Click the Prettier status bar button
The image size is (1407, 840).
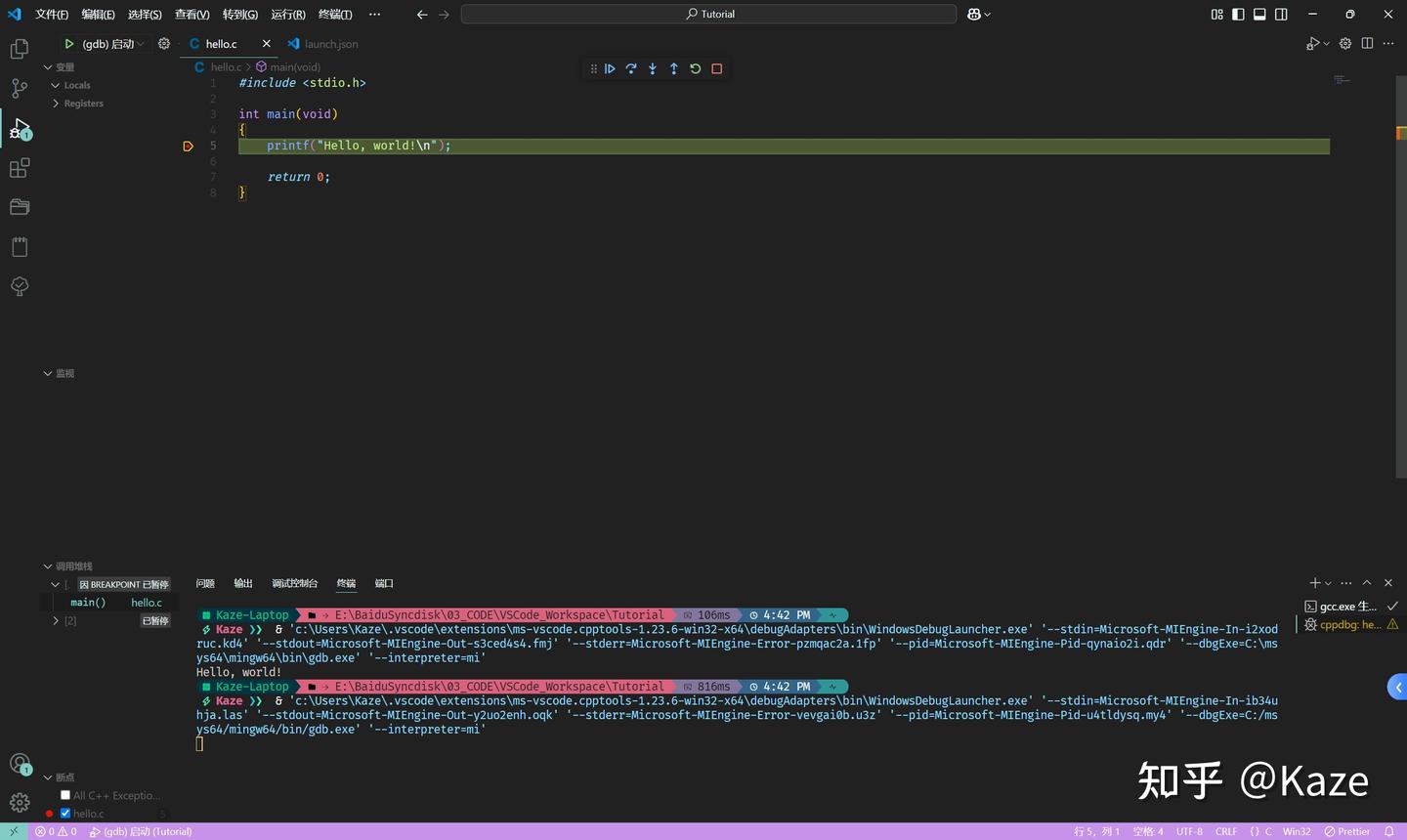click(1347, 832)
